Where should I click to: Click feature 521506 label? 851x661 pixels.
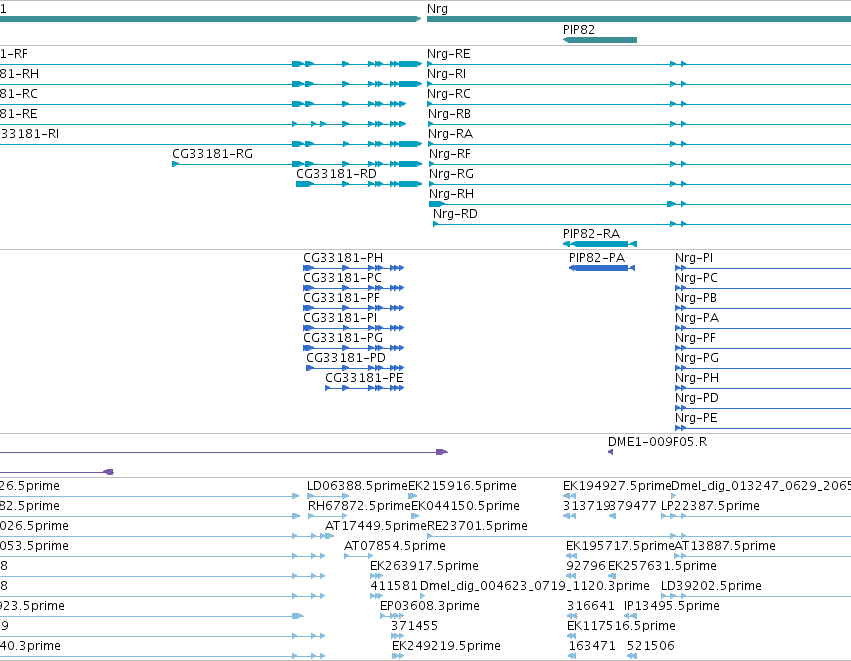coord(650,646)
